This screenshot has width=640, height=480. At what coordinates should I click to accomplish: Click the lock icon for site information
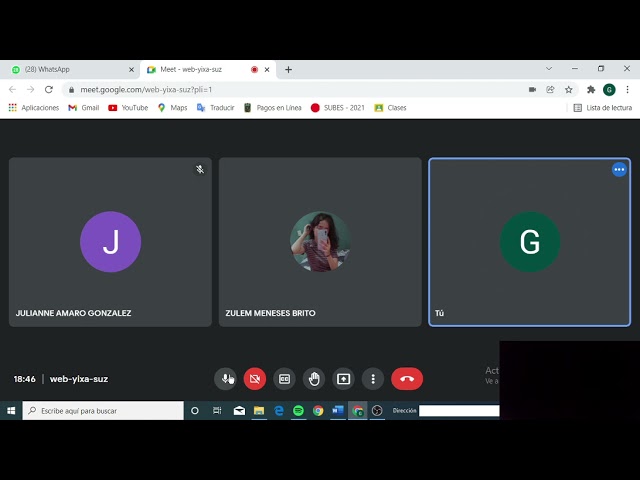point(71,90)
